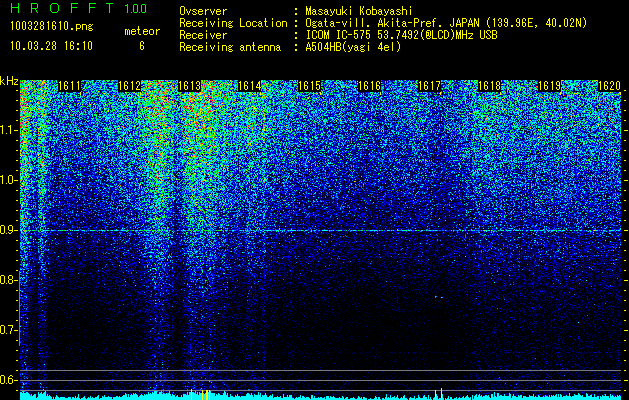
Task: Click the 0.6 frequency axis label
Action: [9, 380]
